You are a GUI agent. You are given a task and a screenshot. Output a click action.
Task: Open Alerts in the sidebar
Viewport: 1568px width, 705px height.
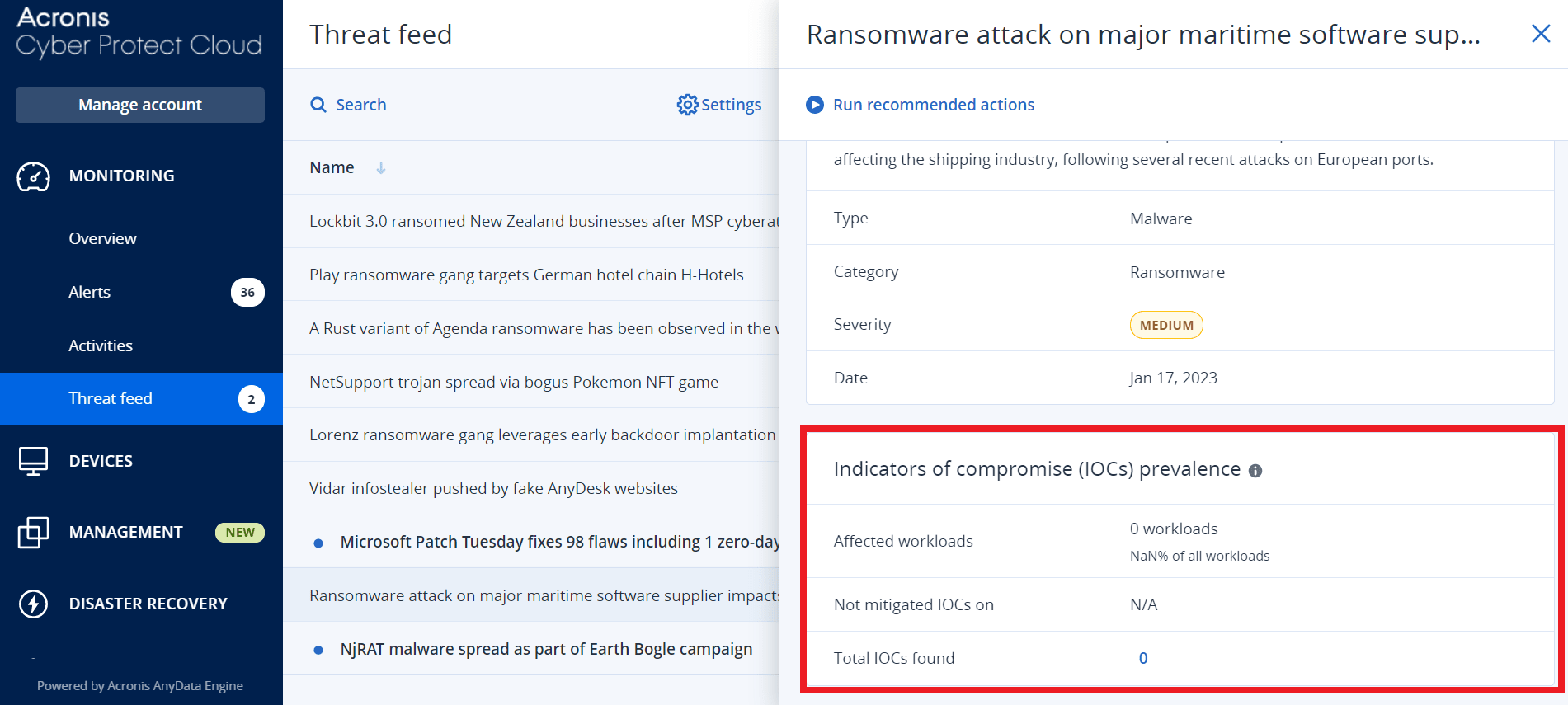tap(90, 292)
